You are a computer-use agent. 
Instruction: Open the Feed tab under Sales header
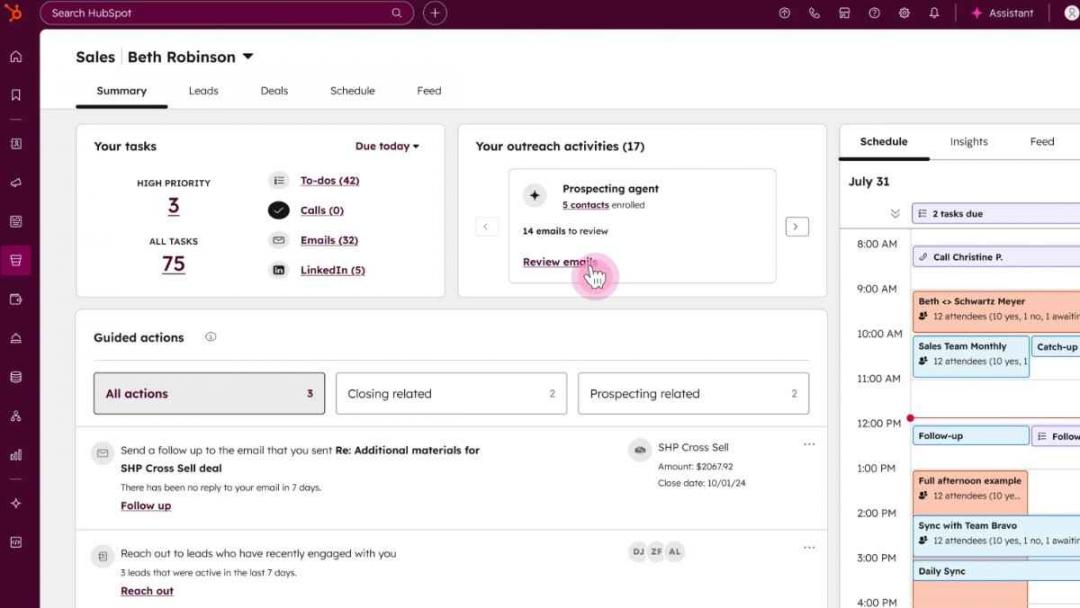428,91
